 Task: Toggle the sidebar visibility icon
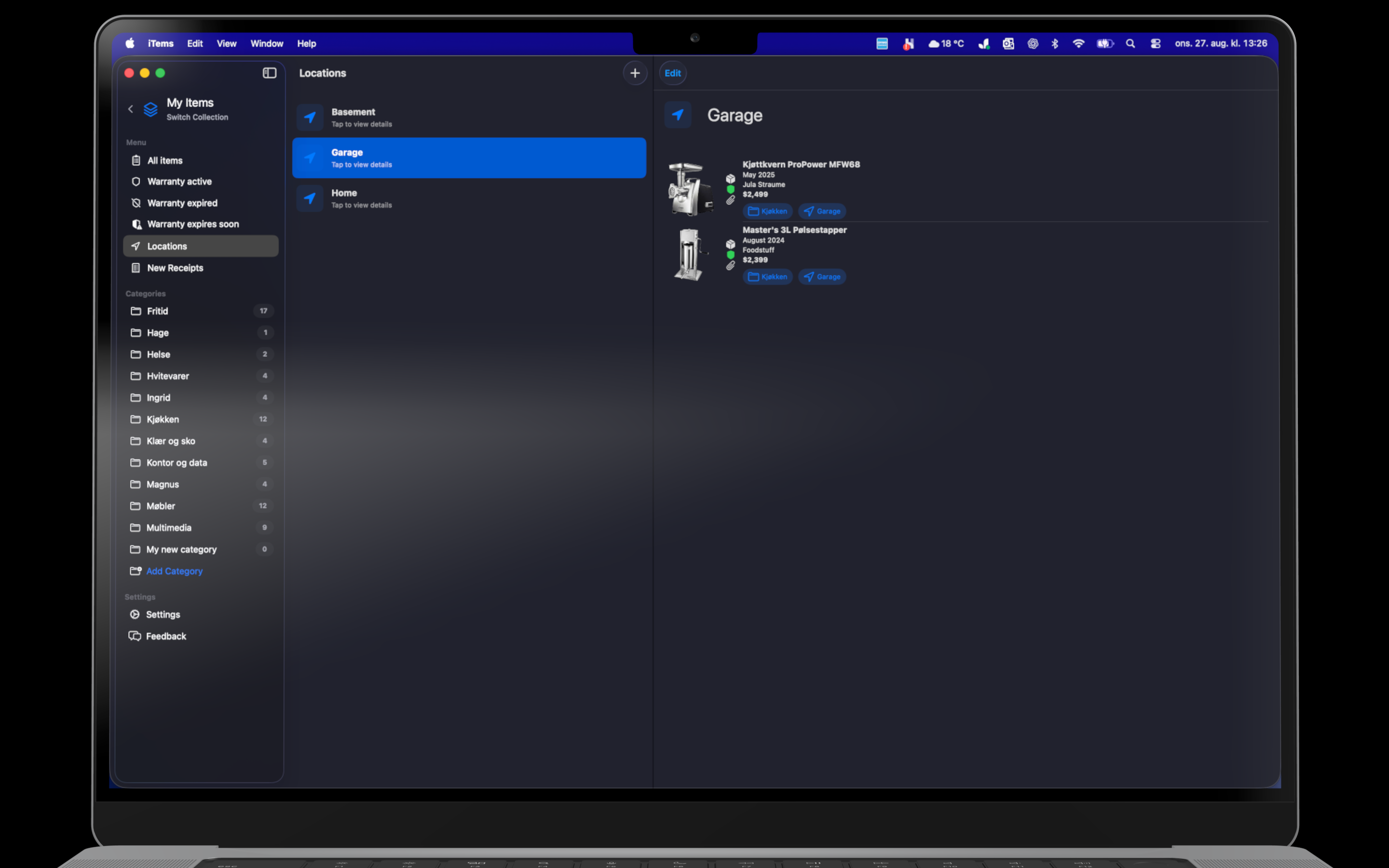[x=269, y=73]
